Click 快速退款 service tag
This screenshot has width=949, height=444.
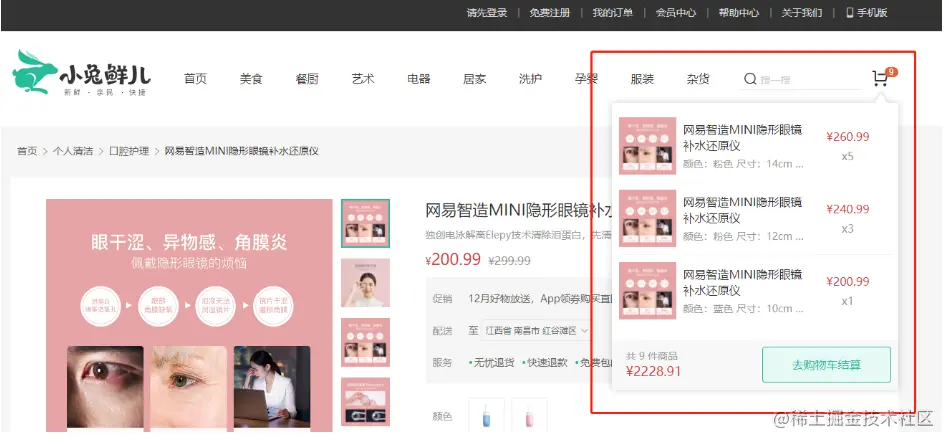pyautogui.click(x=545, y=362)
